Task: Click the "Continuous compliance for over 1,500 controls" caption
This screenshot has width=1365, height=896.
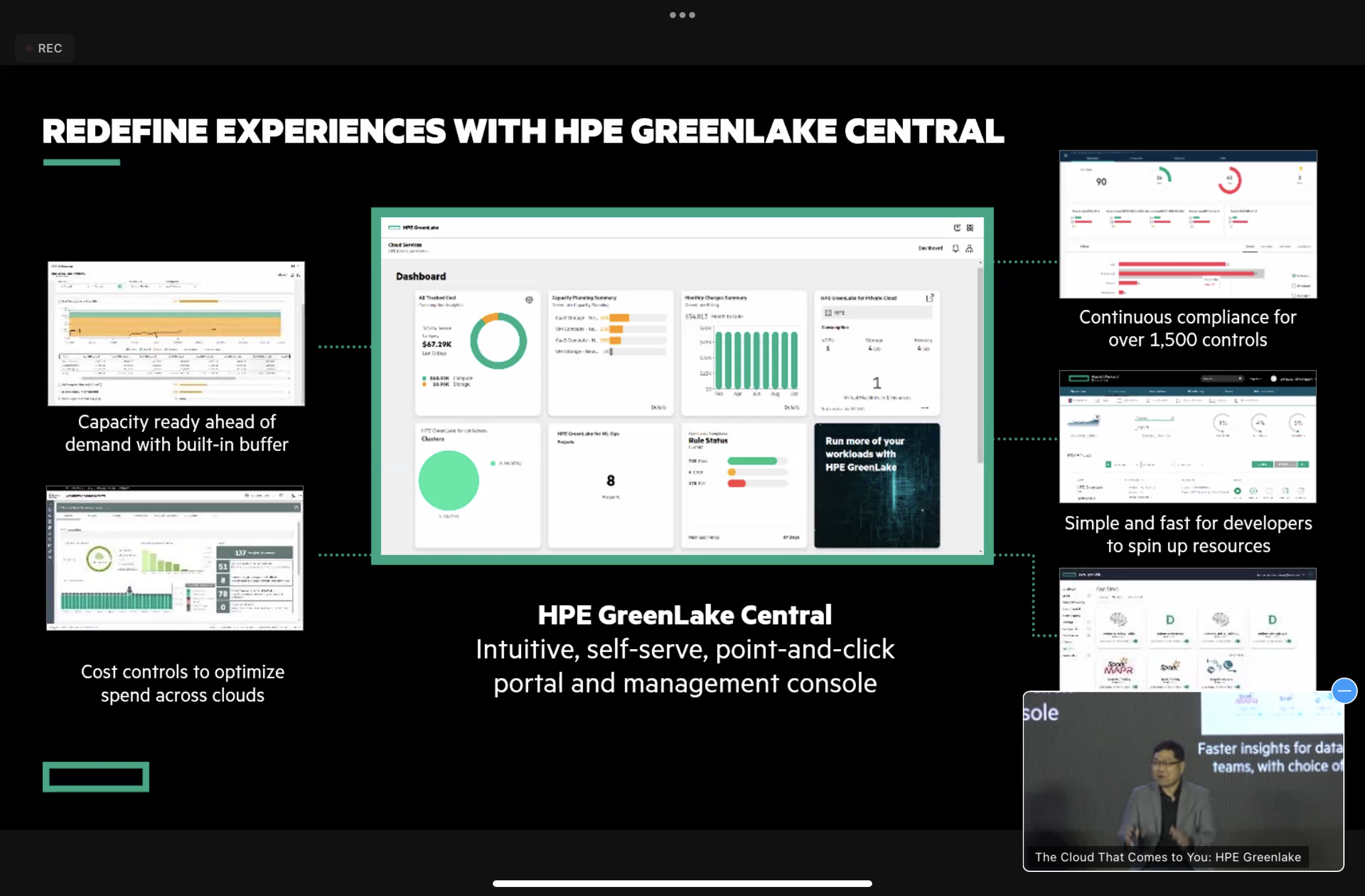Action: tap(1187, 328)
